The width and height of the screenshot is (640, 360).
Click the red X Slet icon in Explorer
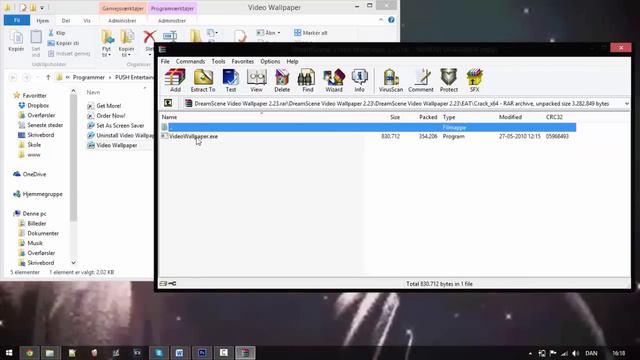coord(149,37)
